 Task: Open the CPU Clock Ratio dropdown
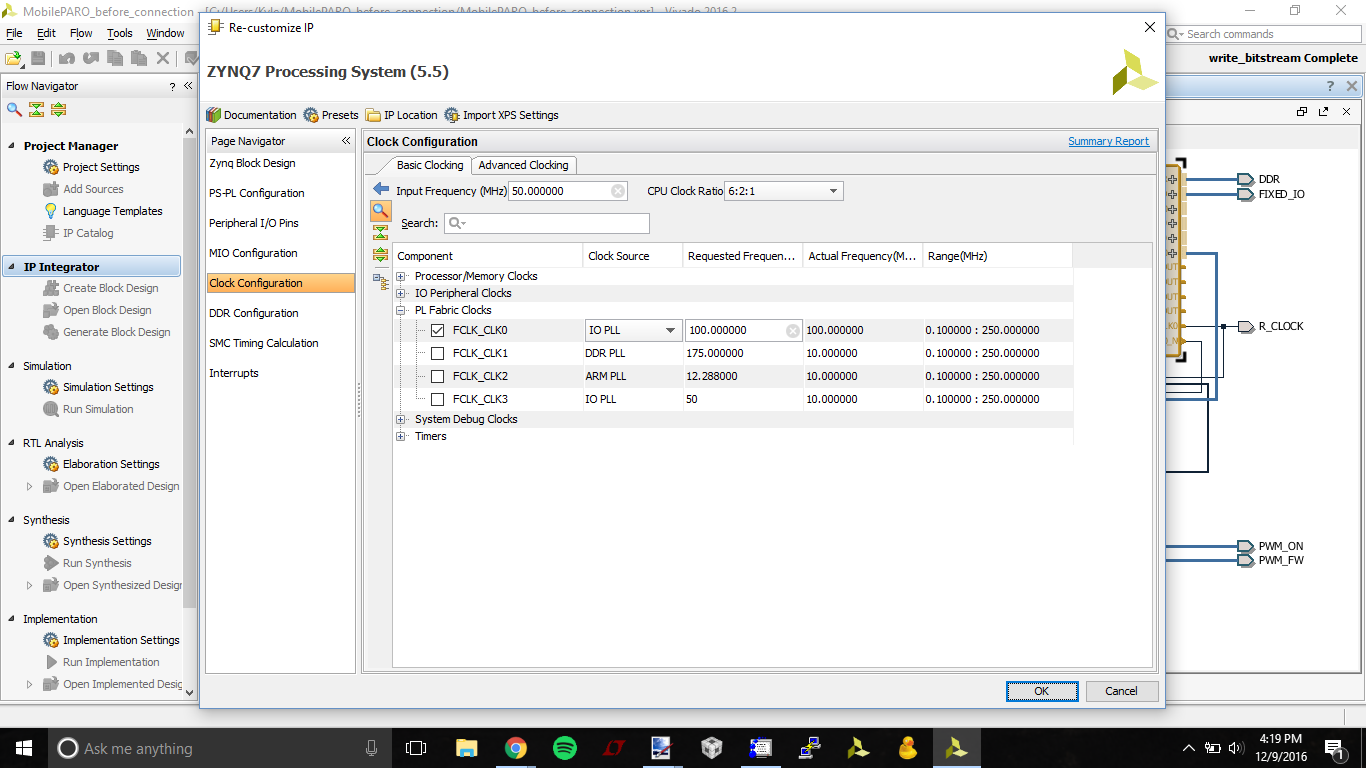coord(784,191)
